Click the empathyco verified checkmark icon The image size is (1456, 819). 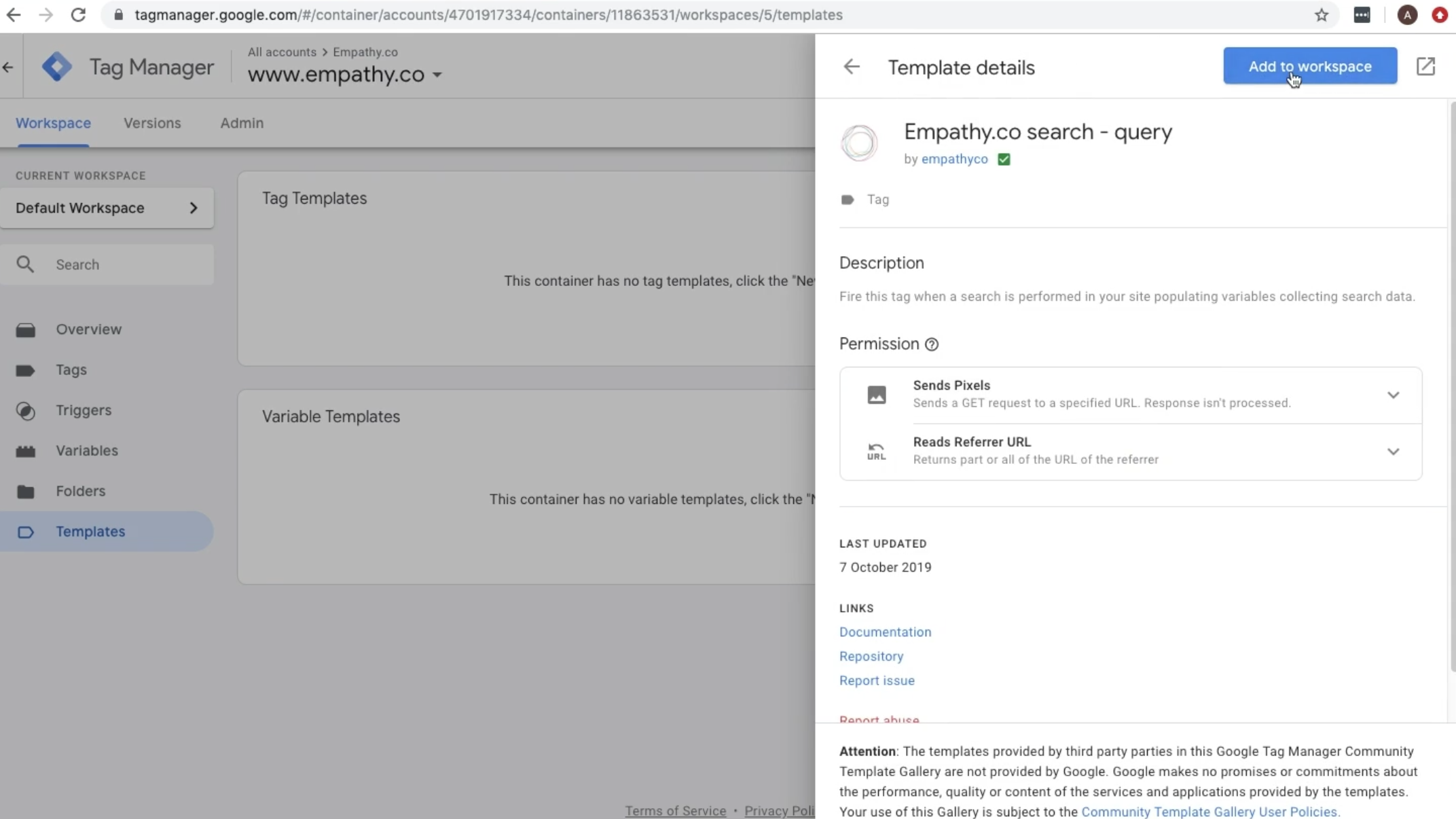(x=1004, y=158)
